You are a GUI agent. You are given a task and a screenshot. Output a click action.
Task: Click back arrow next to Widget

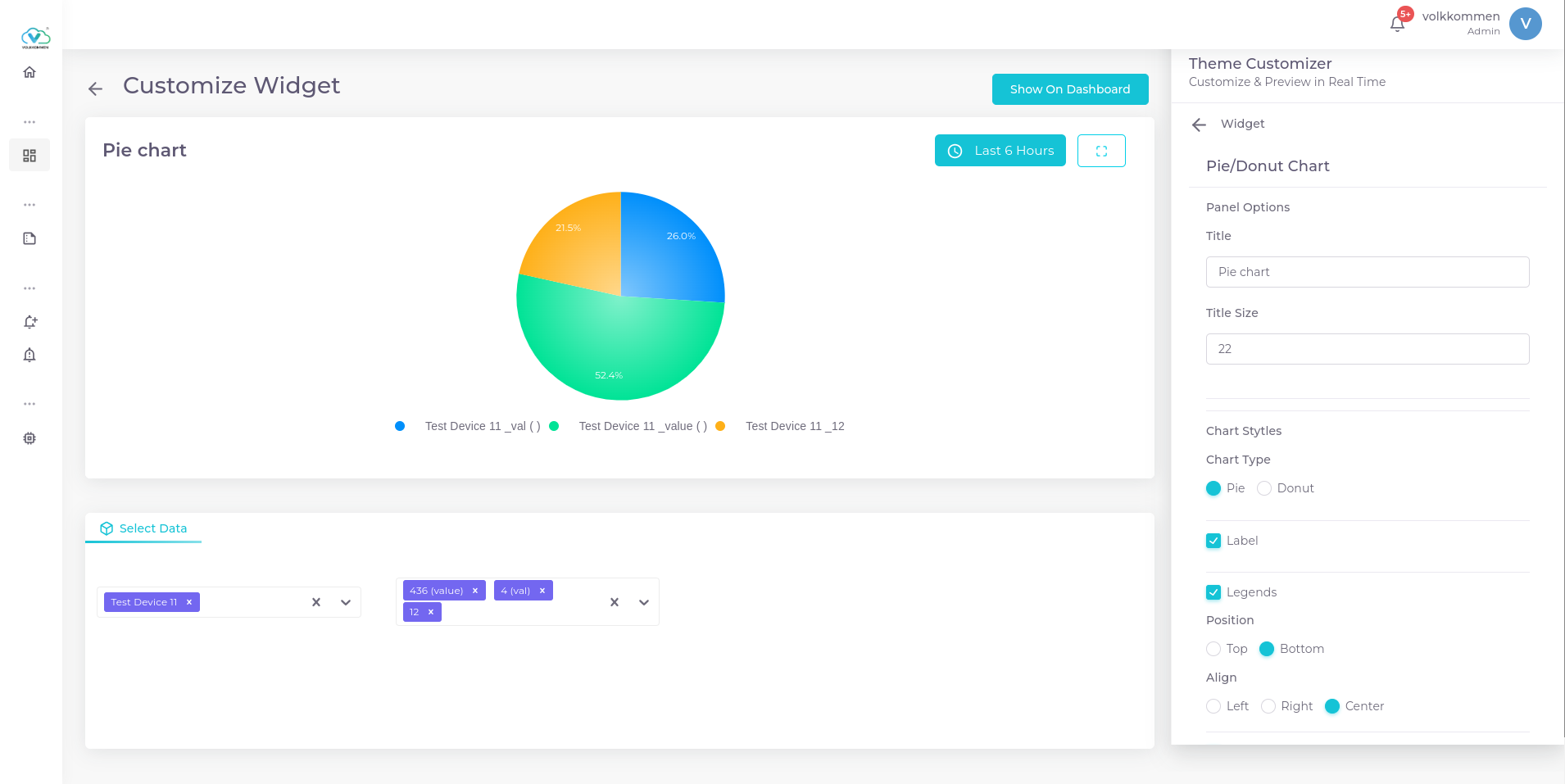pos(1199,125)
